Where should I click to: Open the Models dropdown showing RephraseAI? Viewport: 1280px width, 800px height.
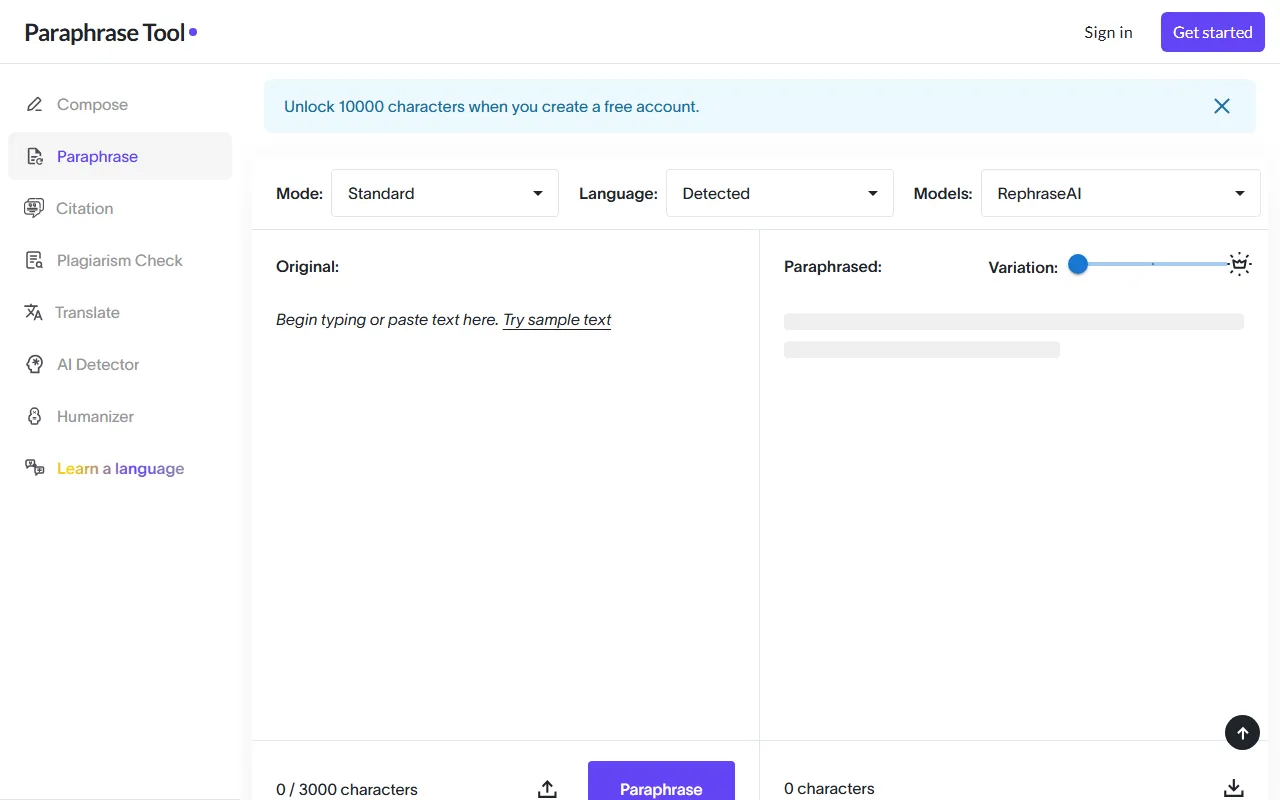(1119, 193)
